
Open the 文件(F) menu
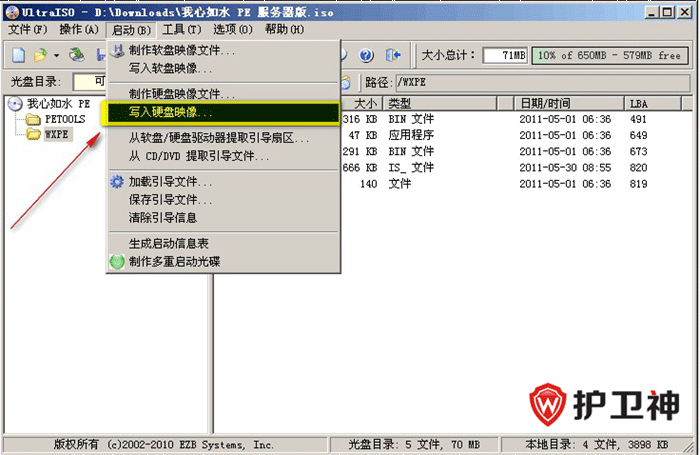[x=28, y=29]
